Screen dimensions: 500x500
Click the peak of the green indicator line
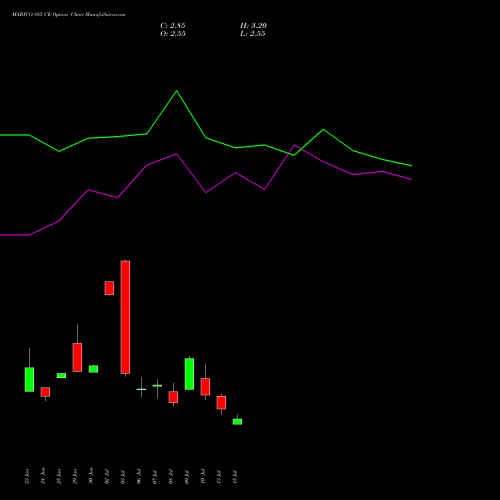coord(177,91)
